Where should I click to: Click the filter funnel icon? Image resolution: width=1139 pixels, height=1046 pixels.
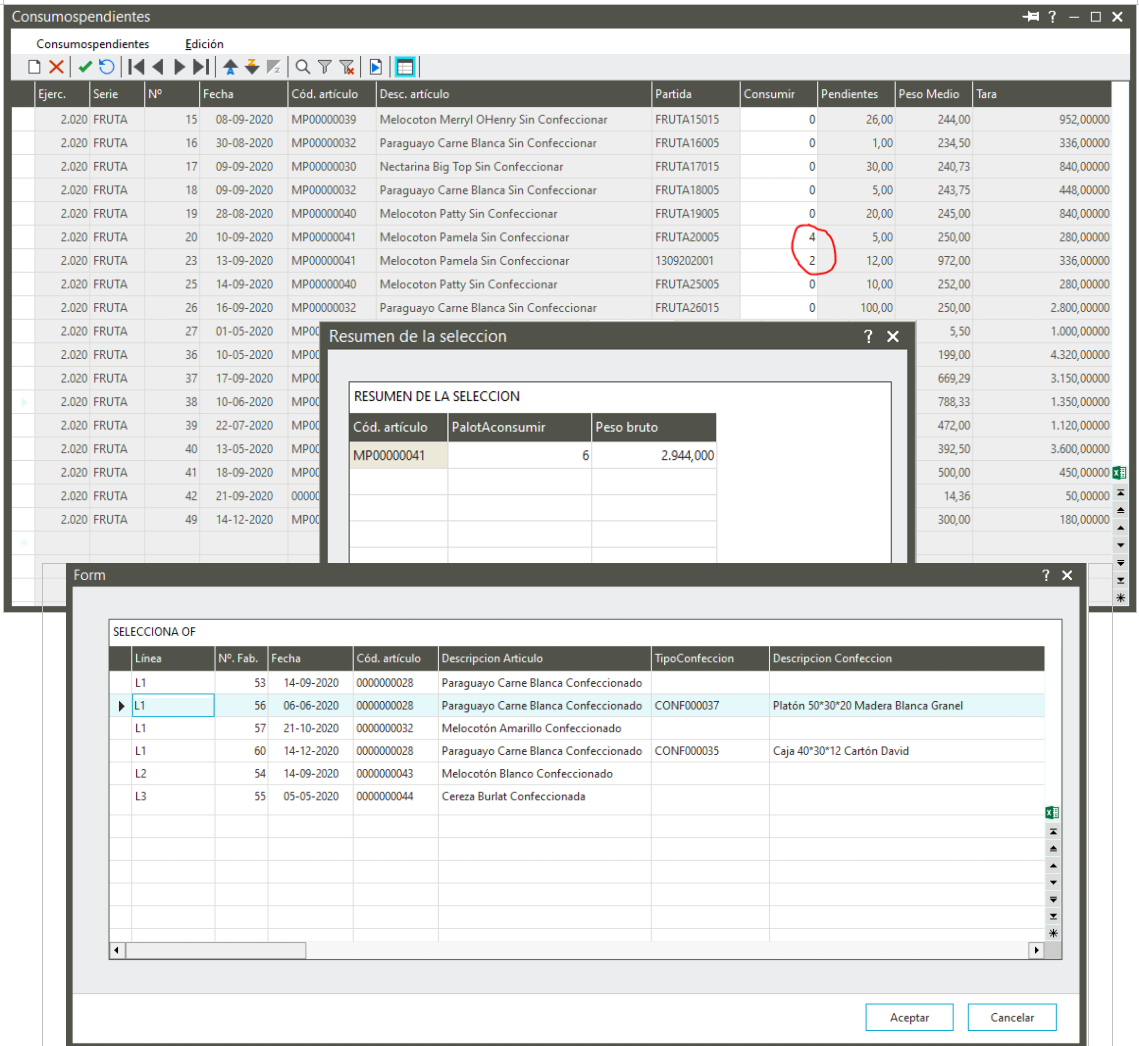pos(324,67)
